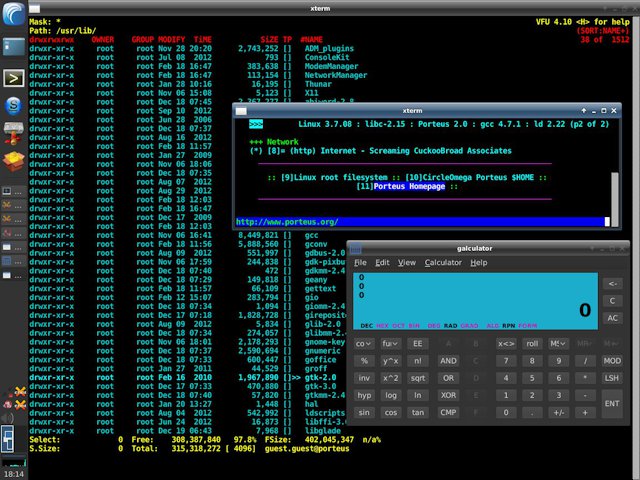Screen dimensions: 640x480
Task: Click the galculator blue result display
Action: (476, 301)
